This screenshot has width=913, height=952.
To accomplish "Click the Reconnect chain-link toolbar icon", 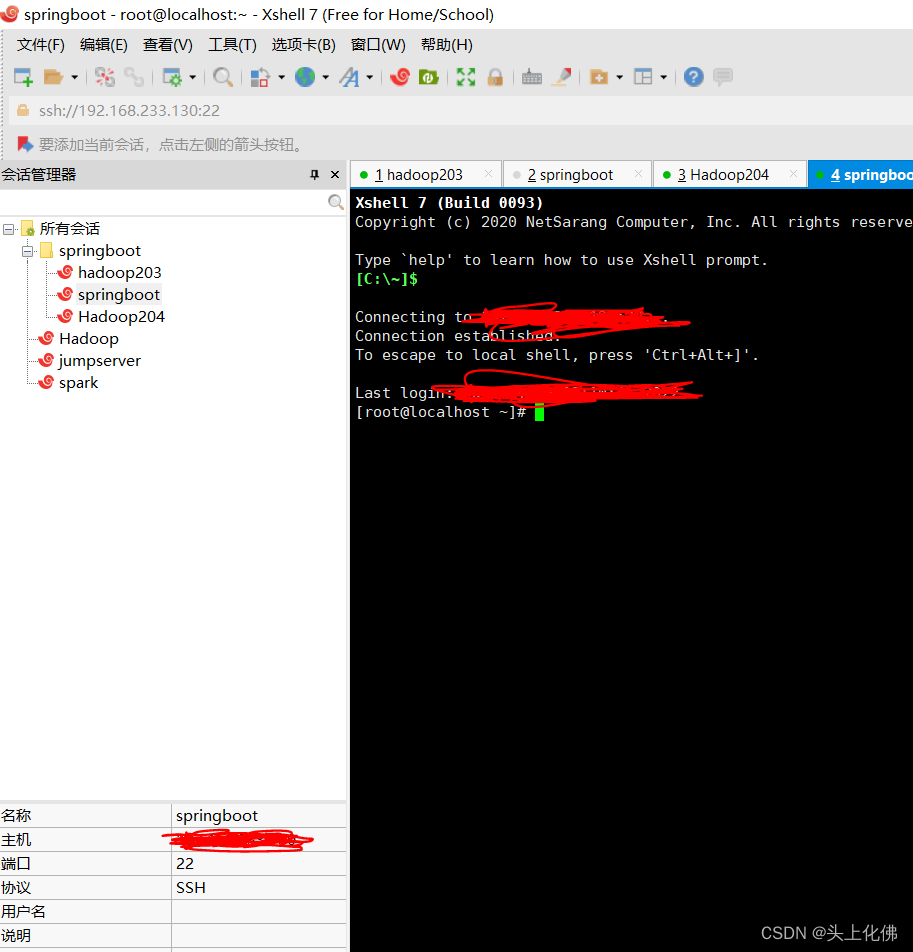I will coord(134,77).
